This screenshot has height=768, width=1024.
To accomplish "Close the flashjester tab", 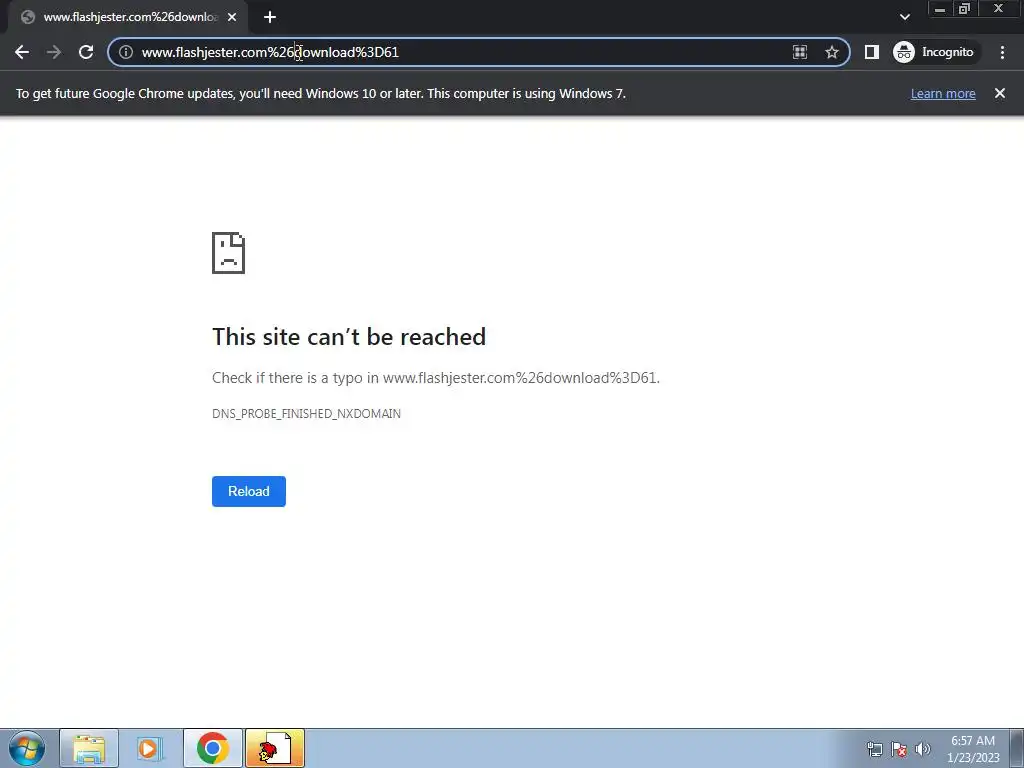I will tap(232, 17).
